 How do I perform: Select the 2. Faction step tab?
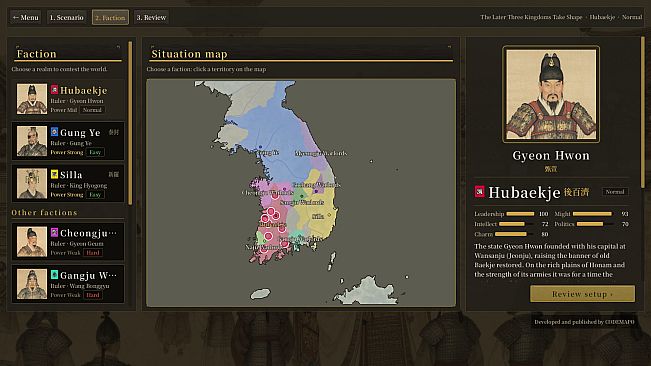pos(110,17)
